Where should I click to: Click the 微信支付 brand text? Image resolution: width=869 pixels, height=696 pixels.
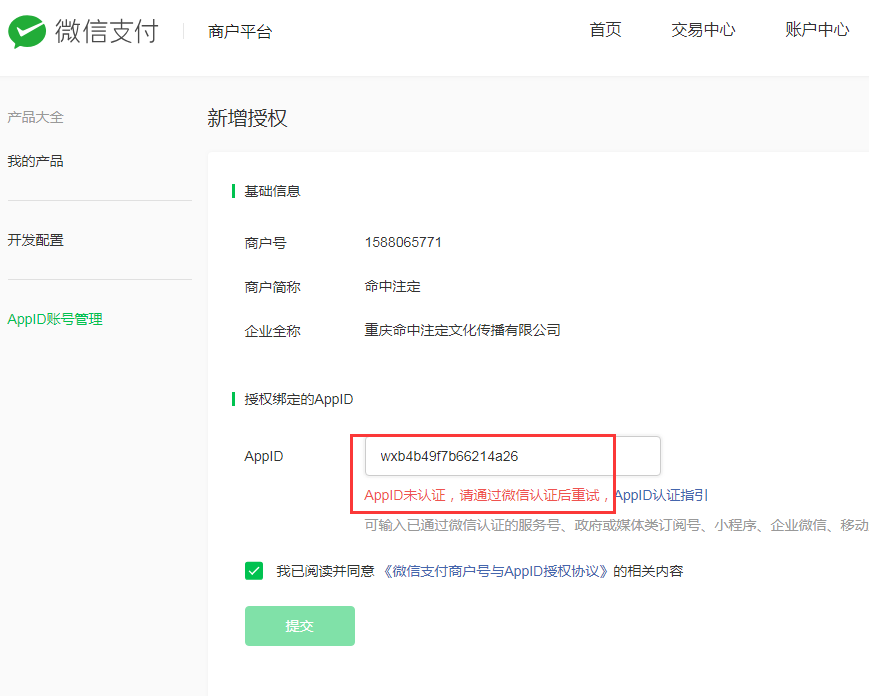click(x=106, y=31)
